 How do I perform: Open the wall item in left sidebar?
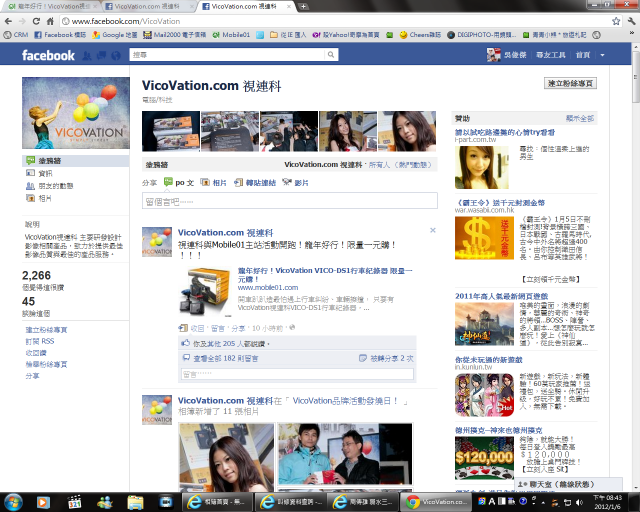click(76, 161)
